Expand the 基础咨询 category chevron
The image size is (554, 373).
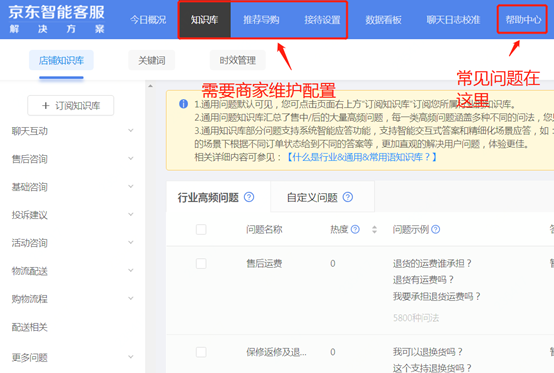(131, 186)
